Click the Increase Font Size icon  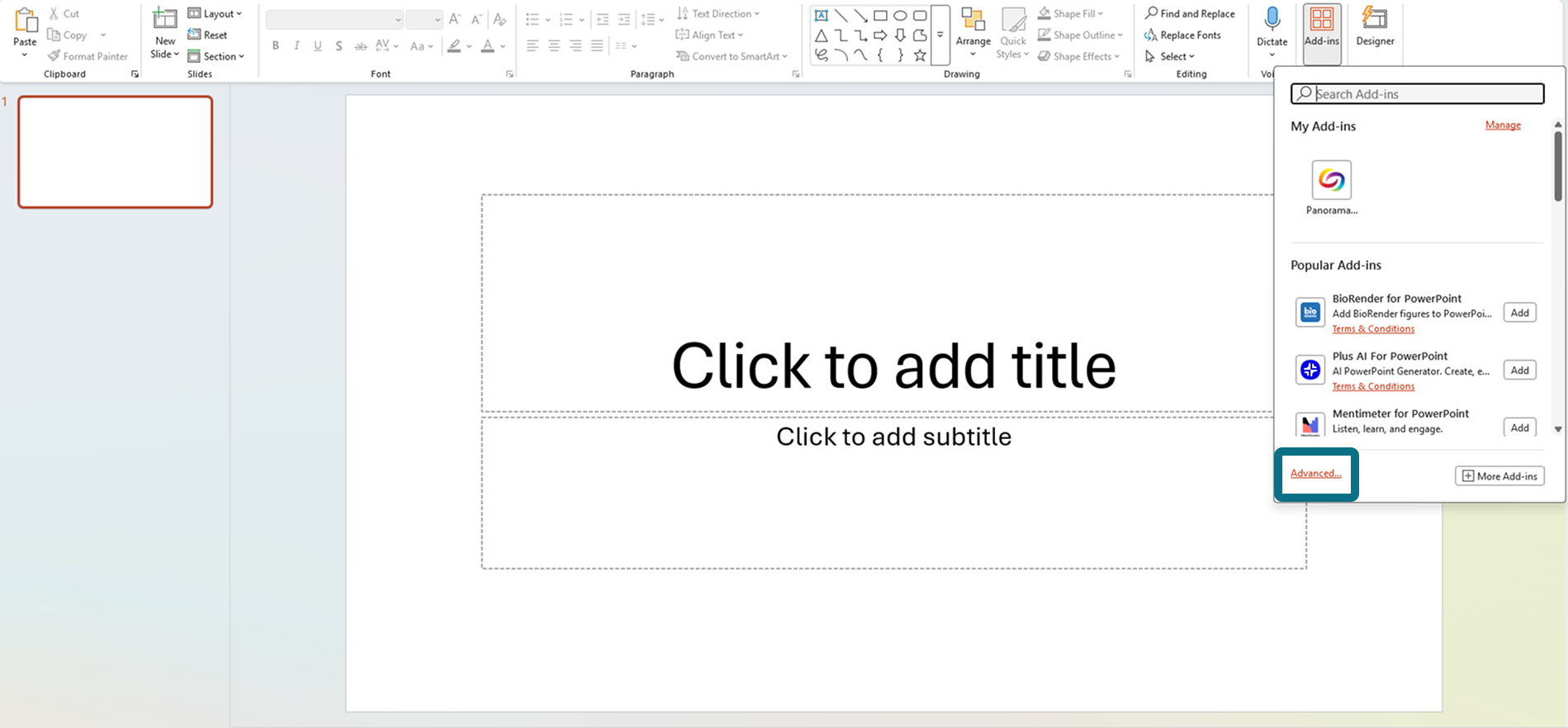454,19
